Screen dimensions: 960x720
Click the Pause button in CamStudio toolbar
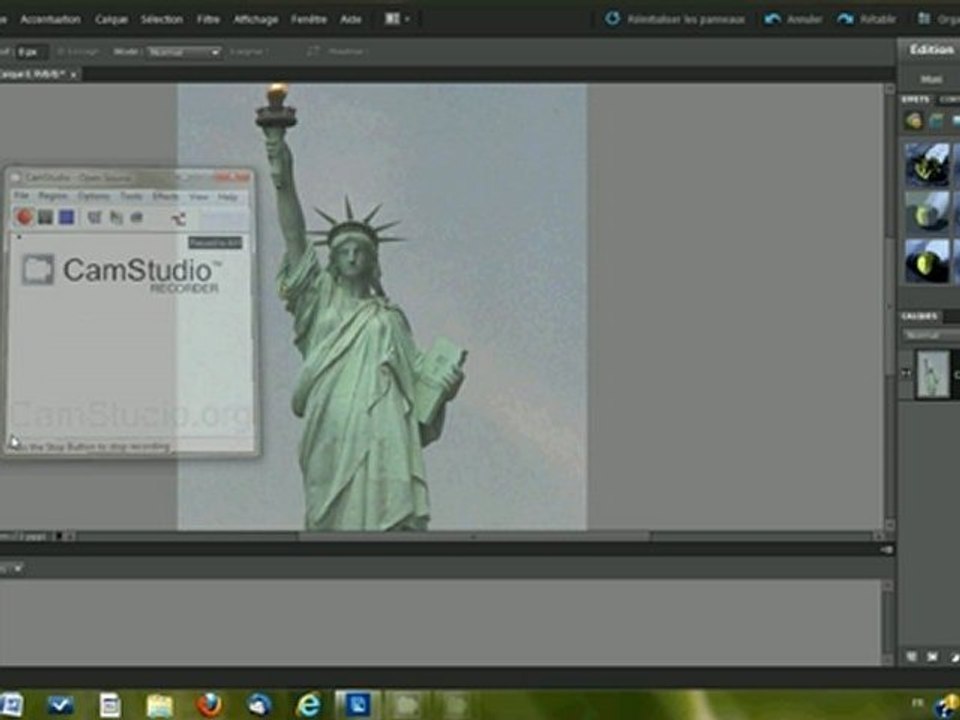tap(45, 217)
